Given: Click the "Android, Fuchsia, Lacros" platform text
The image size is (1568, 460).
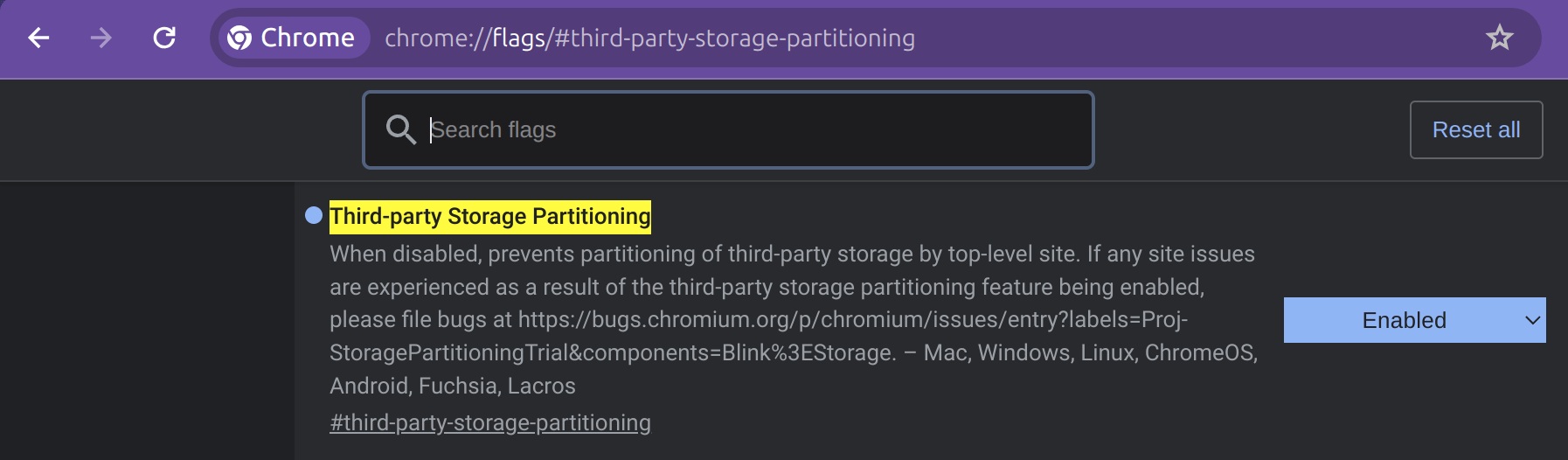Looking at the screenshot, I should pyautogui.click(x=452, y=386).
